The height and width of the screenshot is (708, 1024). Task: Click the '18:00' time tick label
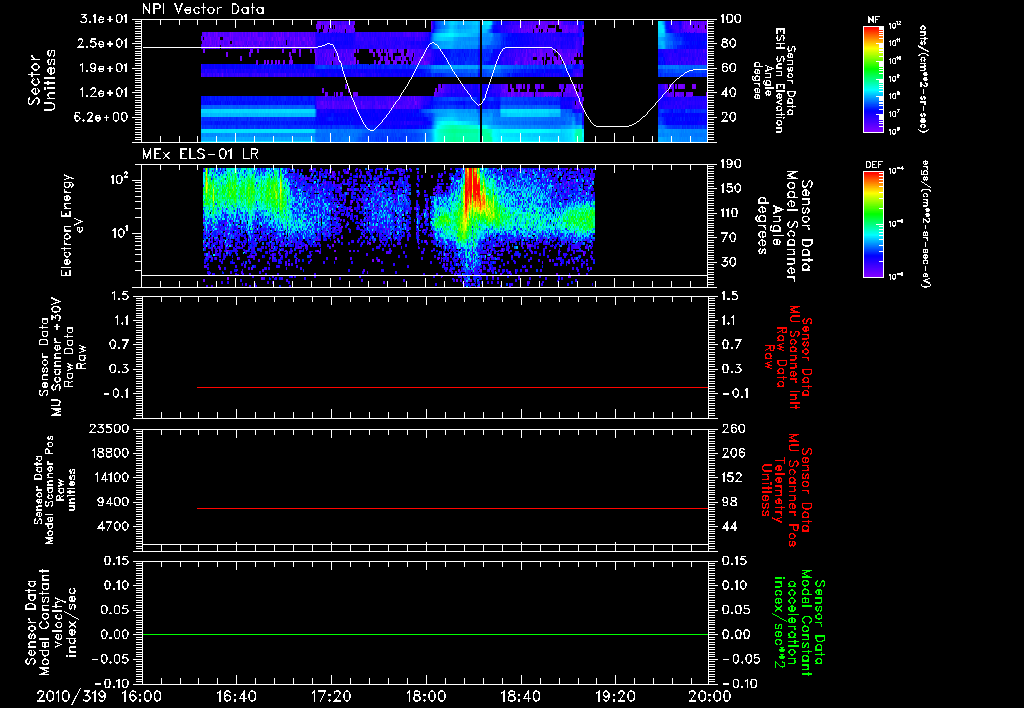point(426,696)
